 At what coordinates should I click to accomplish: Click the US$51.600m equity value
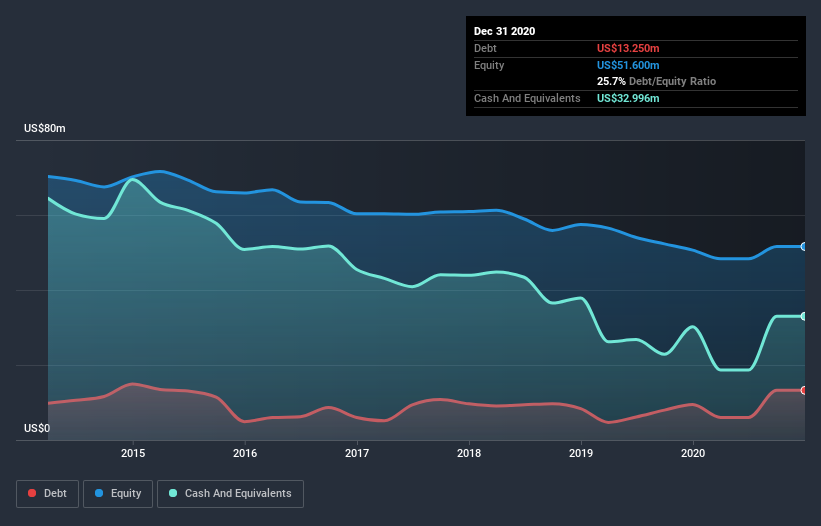628,65
